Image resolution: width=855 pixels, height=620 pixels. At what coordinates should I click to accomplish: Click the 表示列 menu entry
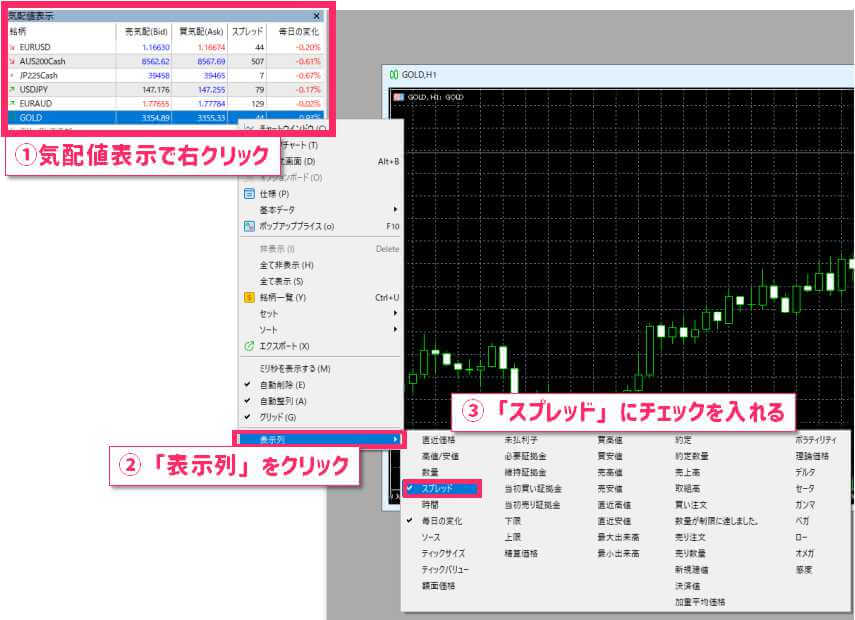point(290,439)
